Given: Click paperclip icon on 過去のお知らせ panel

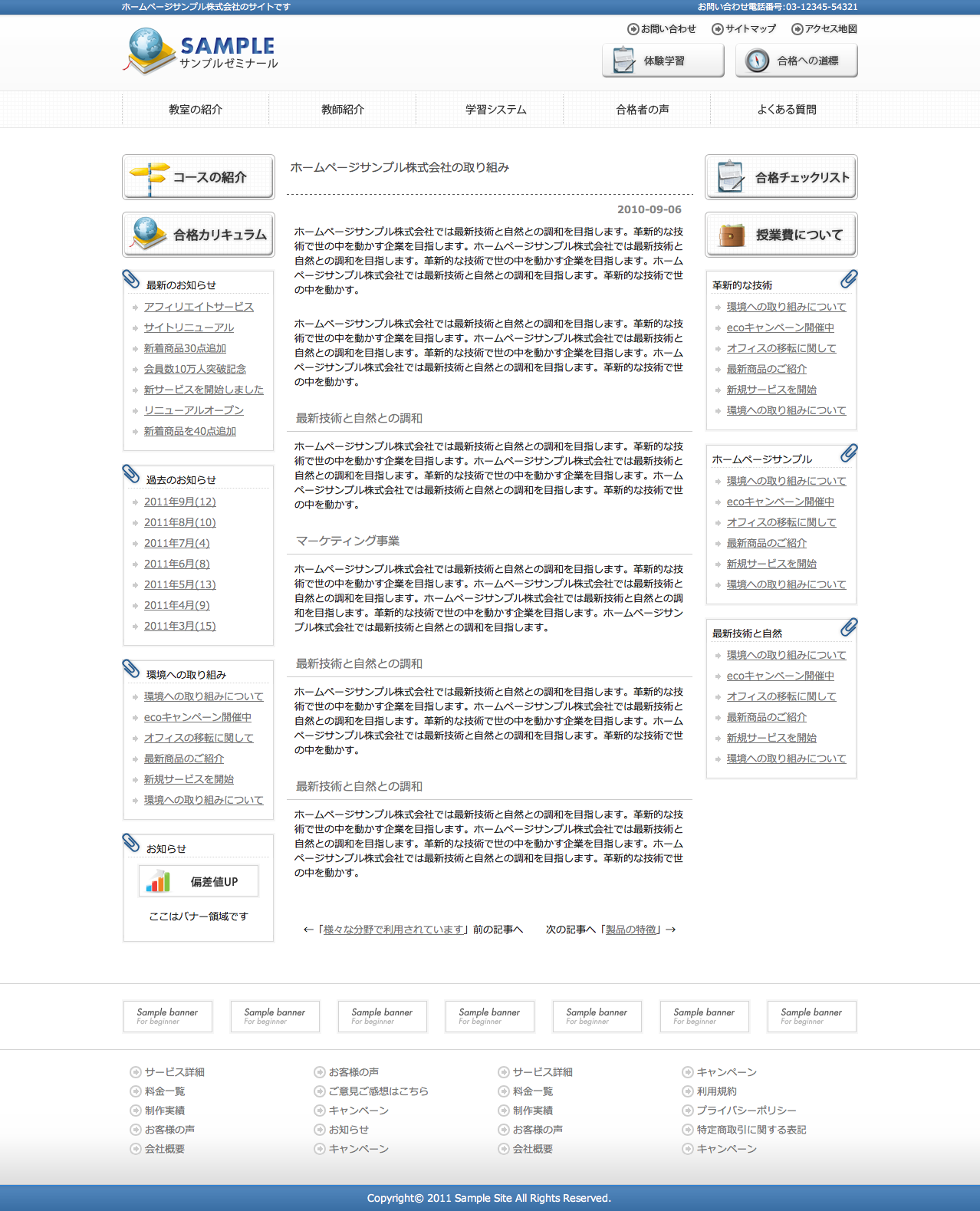Looking at the screenshot, I should click(131, 474).
